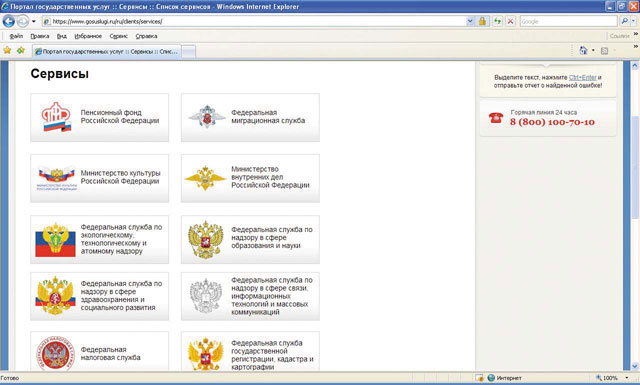Click into the Google search box

pos(568,21)
